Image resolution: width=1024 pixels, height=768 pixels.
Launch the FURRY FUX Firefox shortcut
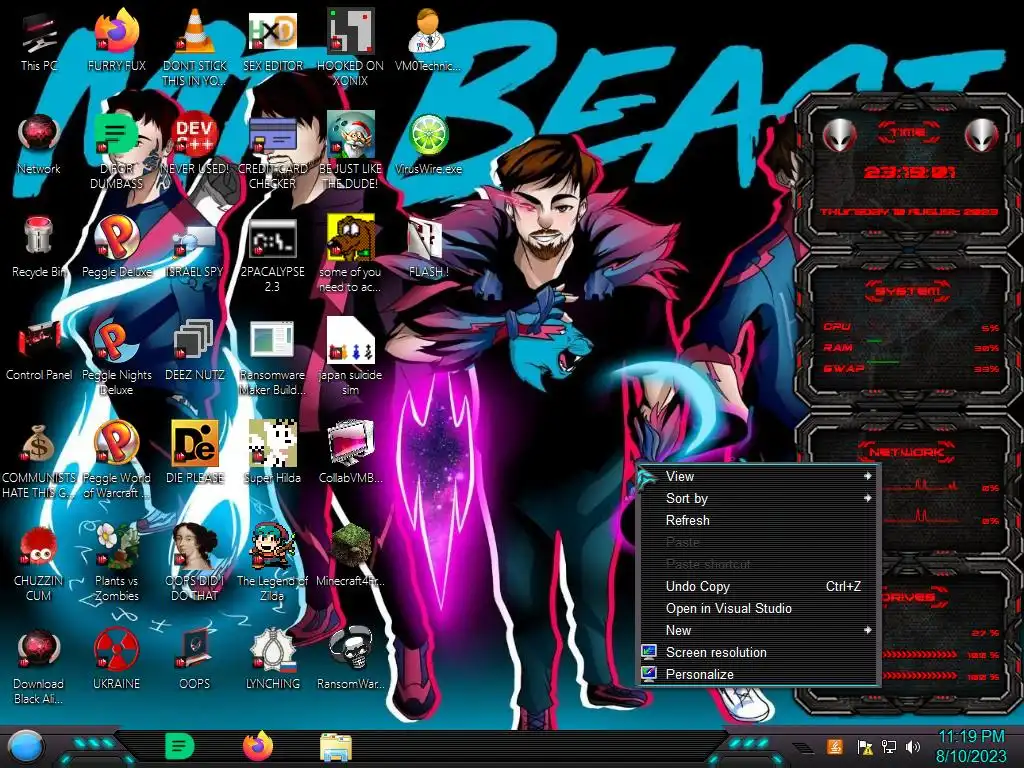pyautogui.click(x=116, y=41)
